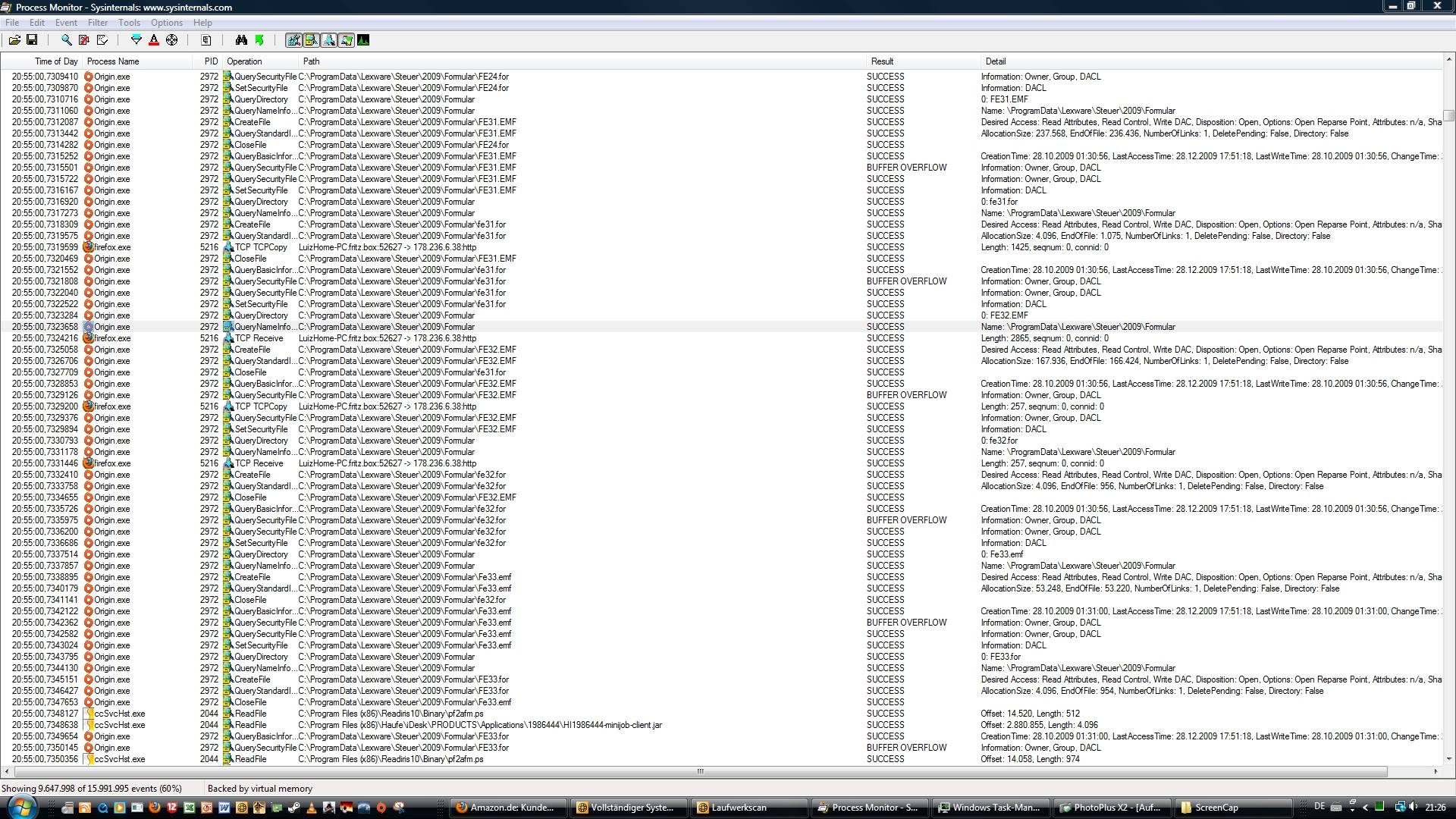Screen dimensions: 1456x819
Task: Open the Filter dialog via funnel icon
Action: [136, 40]
